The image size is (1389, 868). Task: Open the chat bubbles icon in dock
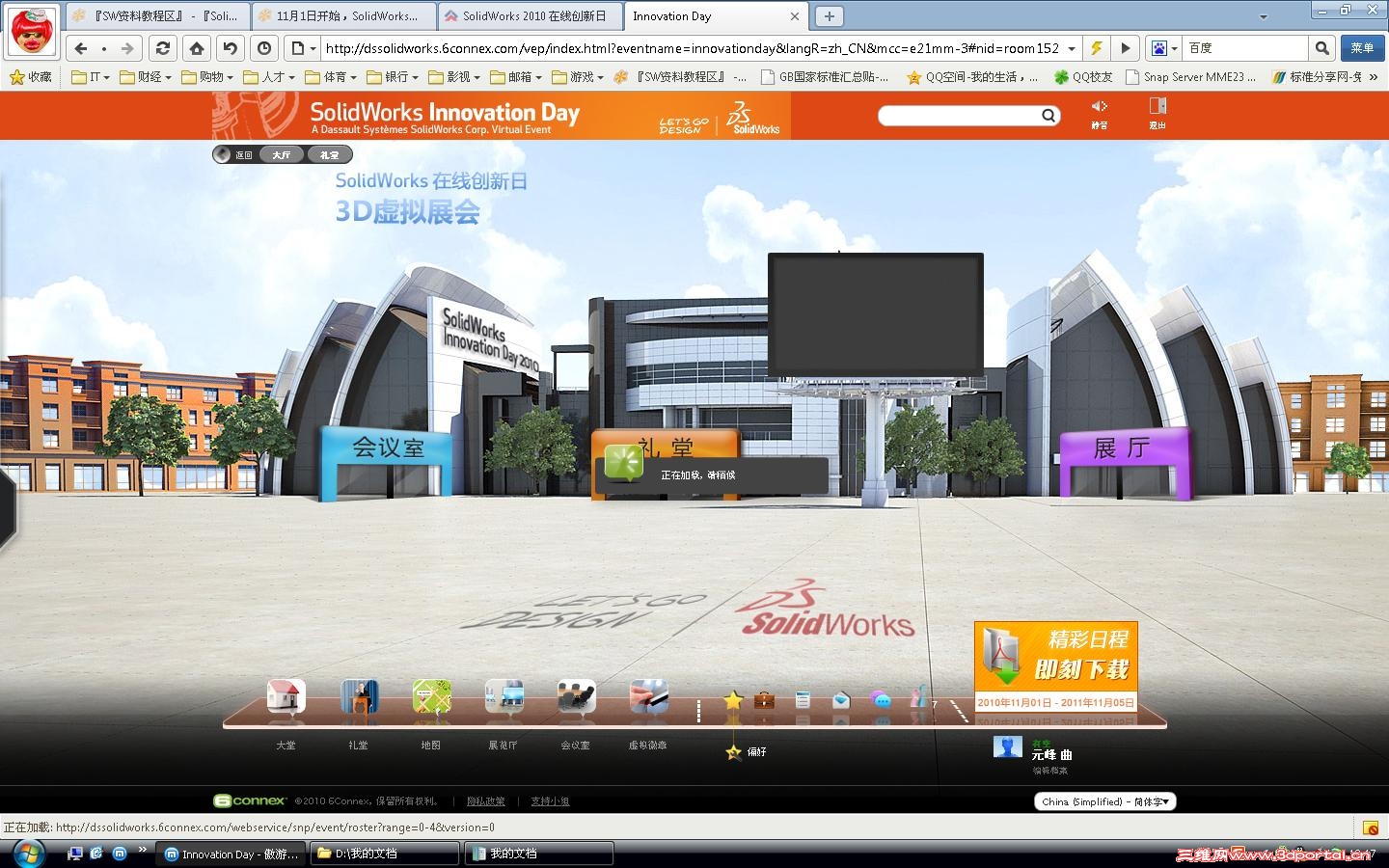[880, 700]
